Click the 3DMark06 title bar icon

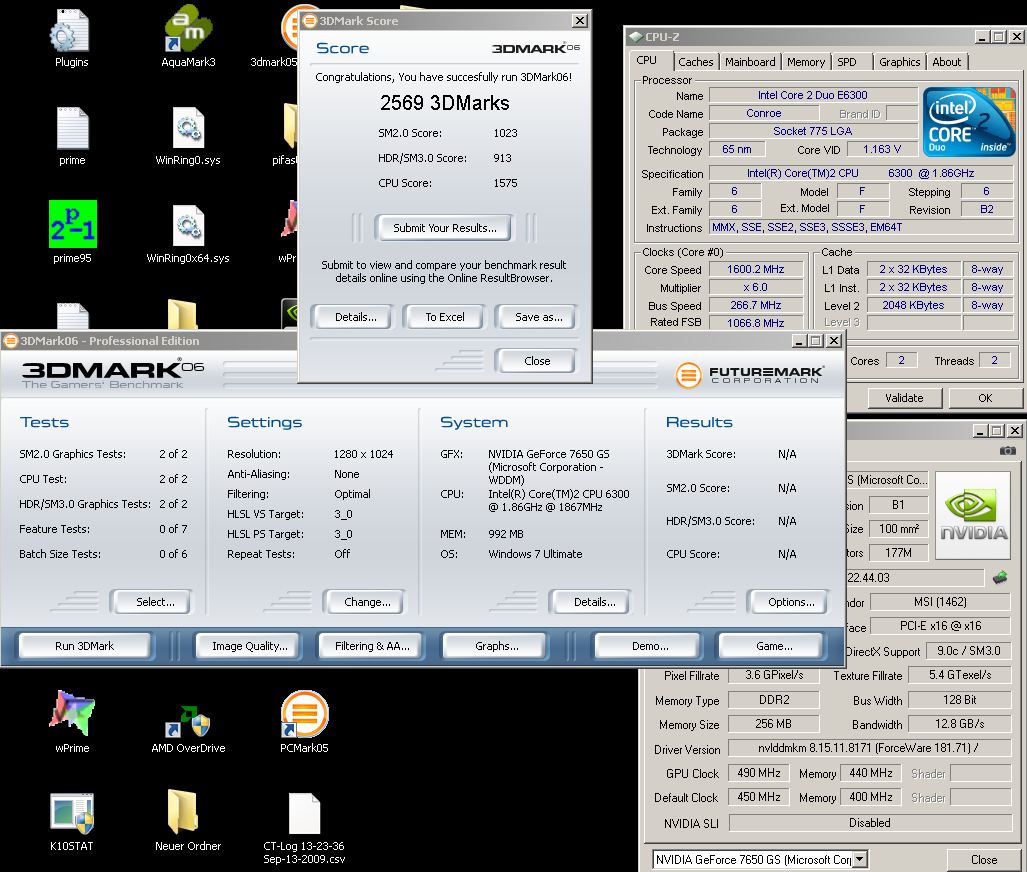pos(10,341)
